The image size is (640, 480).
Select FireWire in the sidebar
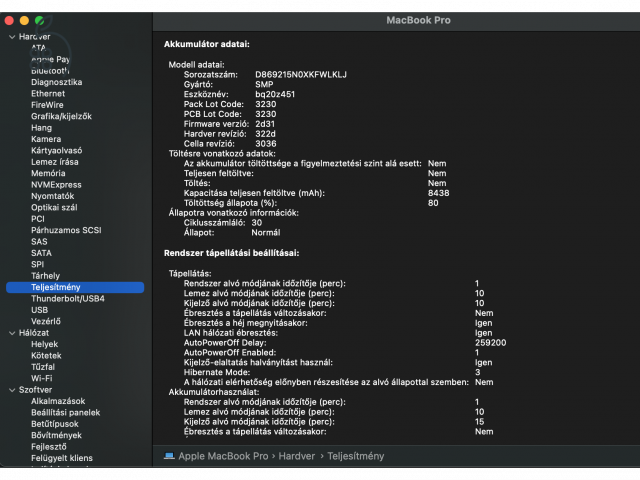(x=47, y=105)
